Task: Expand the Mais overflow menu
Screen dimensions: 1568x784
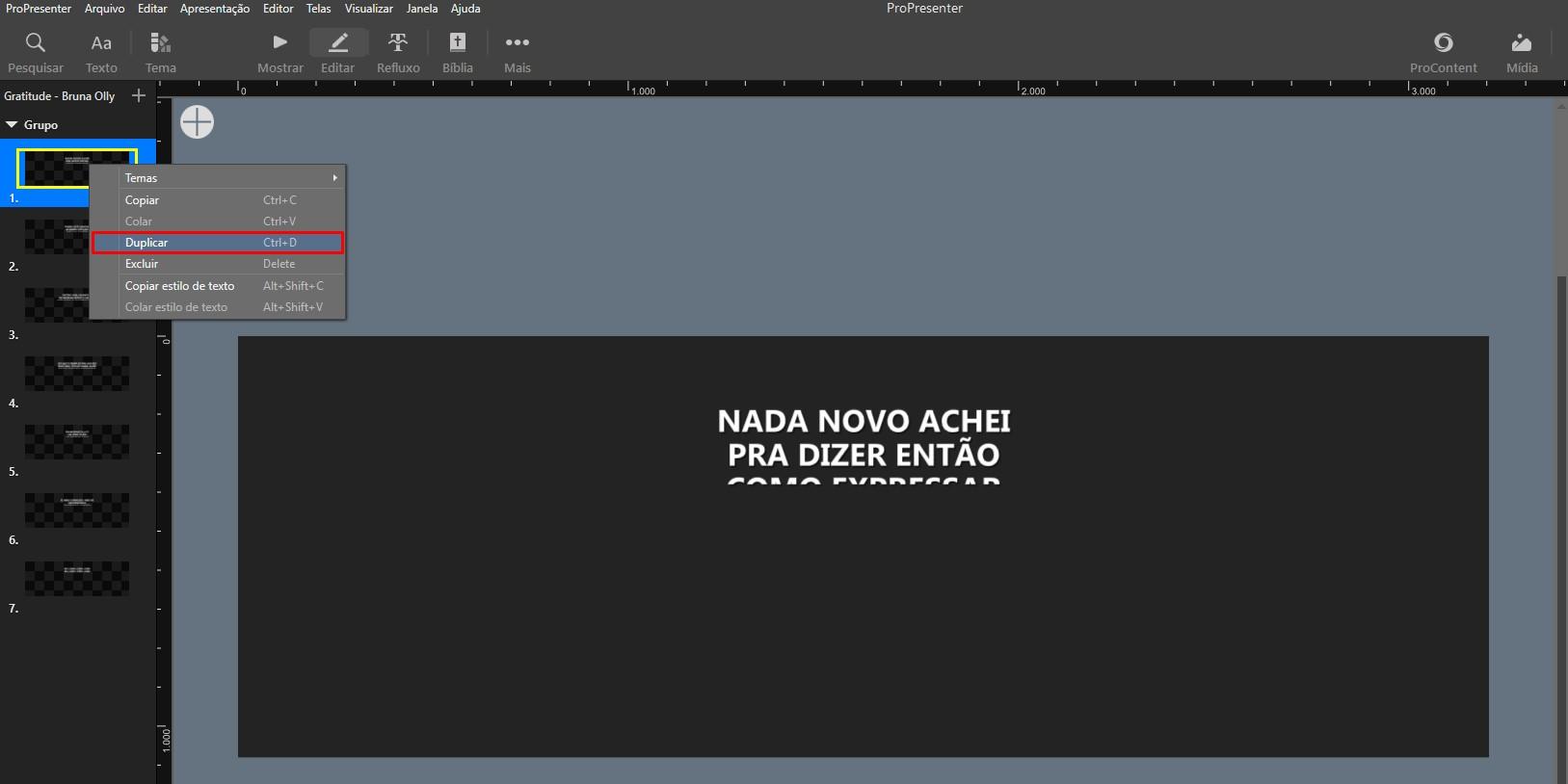Action: pos(518,42)
